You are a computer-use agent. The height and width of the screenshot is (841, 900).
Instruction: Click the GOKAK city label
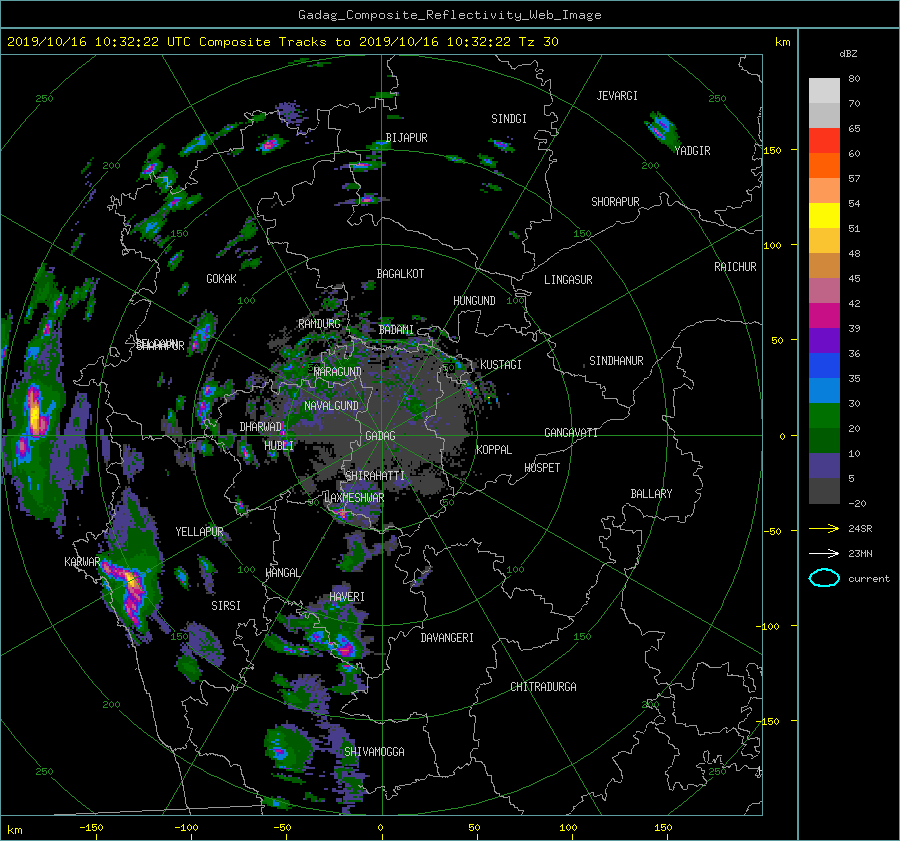click(x=221, y=279)
